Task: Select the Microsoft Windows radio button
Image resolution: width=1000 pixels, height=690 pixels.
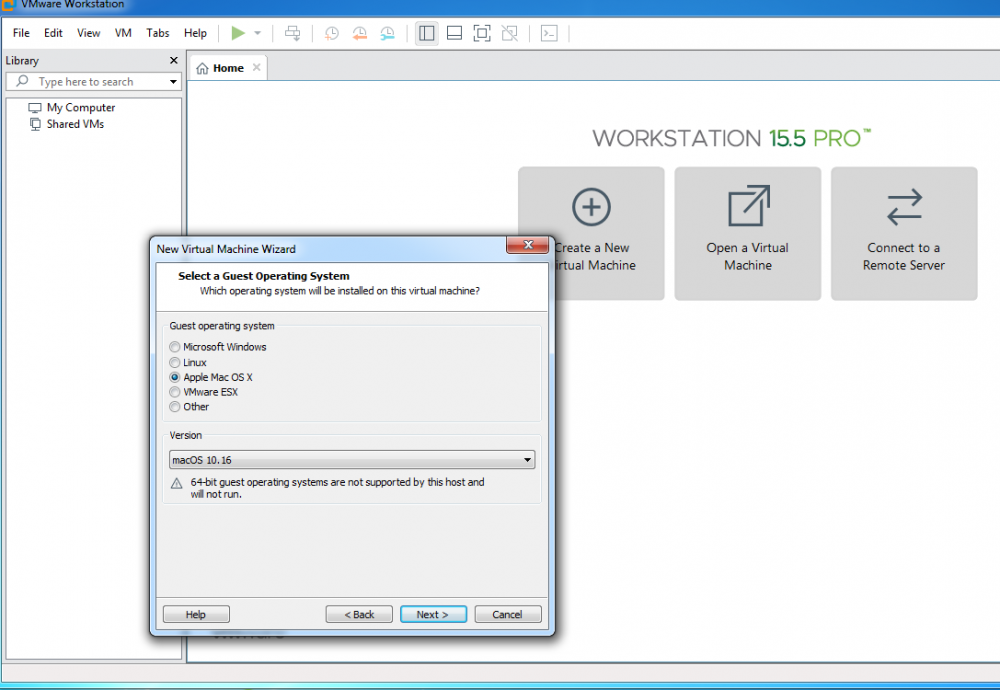Action: (x=175, y=347)
